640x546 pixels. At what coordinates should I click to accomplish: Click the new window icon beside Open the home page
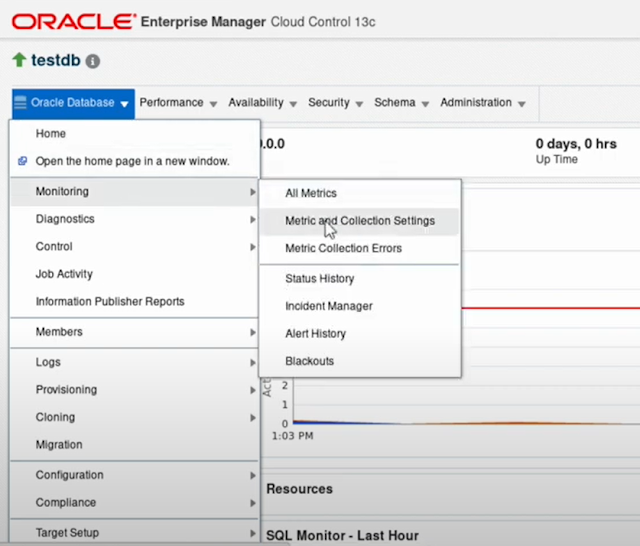coord(22,161)
